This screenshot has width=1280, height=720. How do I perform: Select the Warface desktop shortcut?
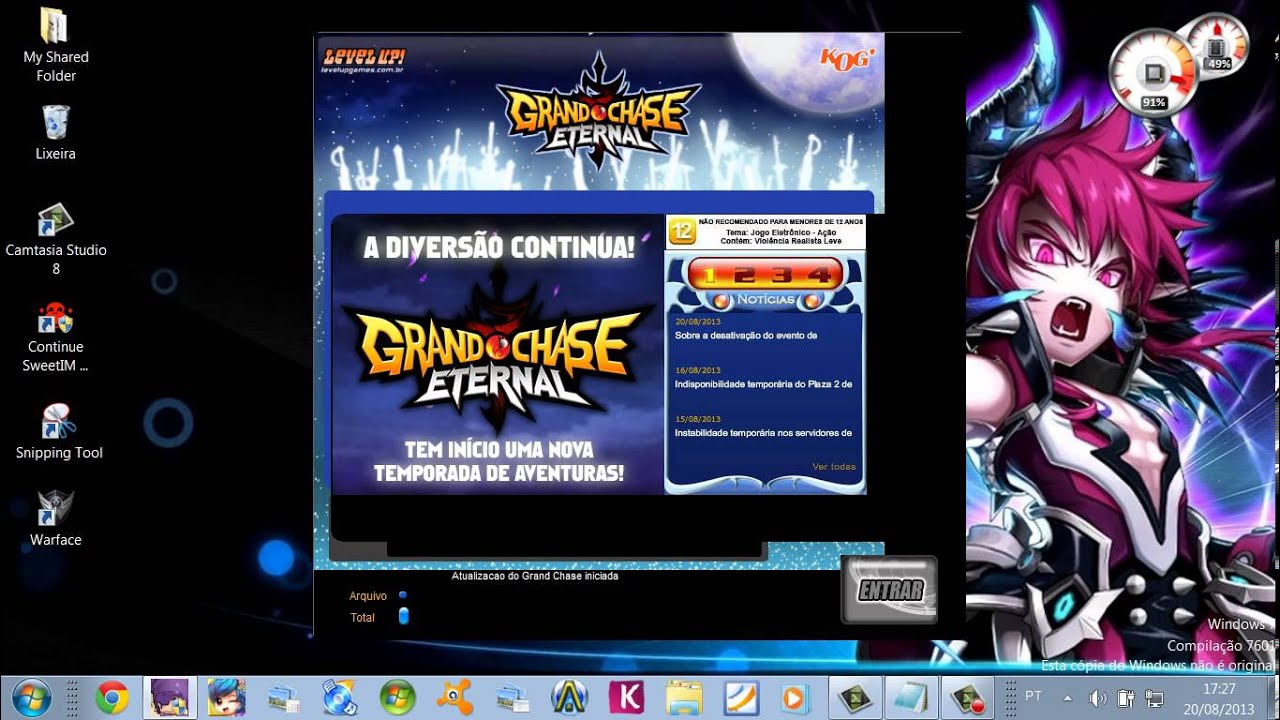click(56, 518)
